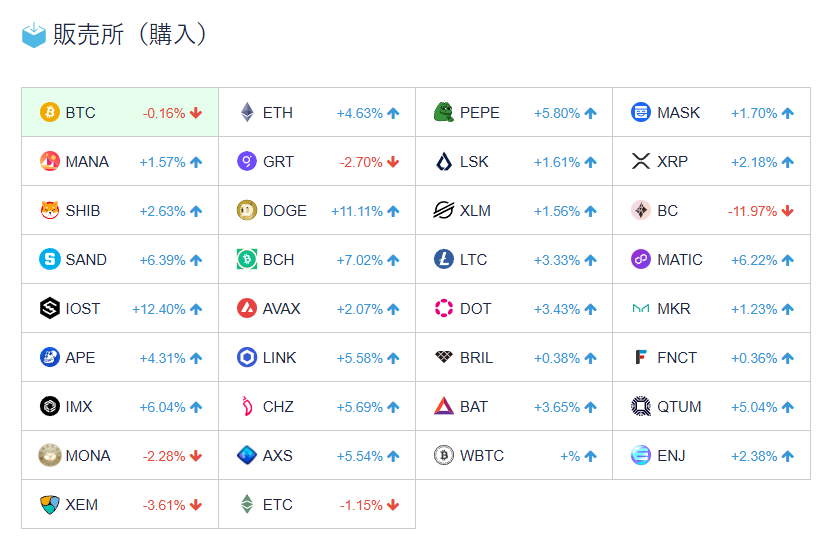The width and height of the screenshot is (825, 544).
Task: Click the red down arrow beside GRT
Action: point(393,161)
